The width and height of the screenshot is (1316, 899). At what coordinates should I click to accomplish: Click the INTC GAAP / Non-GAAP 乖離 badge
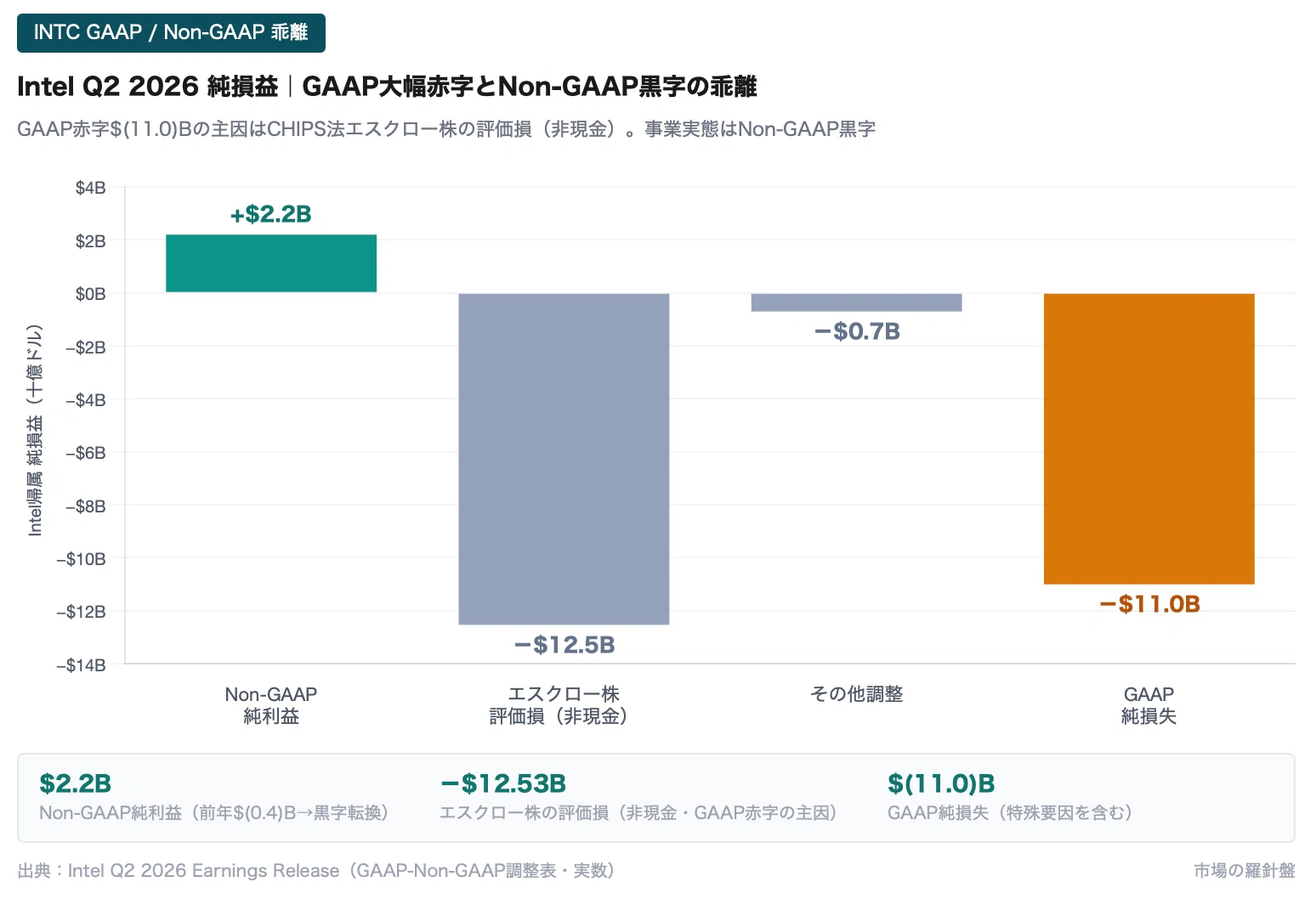pyautogui.click(x=171, y=33)
